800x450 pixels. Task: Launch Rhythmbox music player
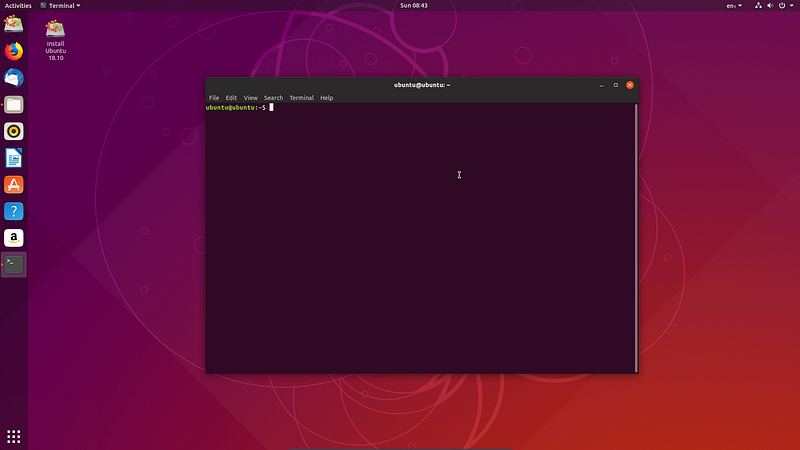point(14,131)
